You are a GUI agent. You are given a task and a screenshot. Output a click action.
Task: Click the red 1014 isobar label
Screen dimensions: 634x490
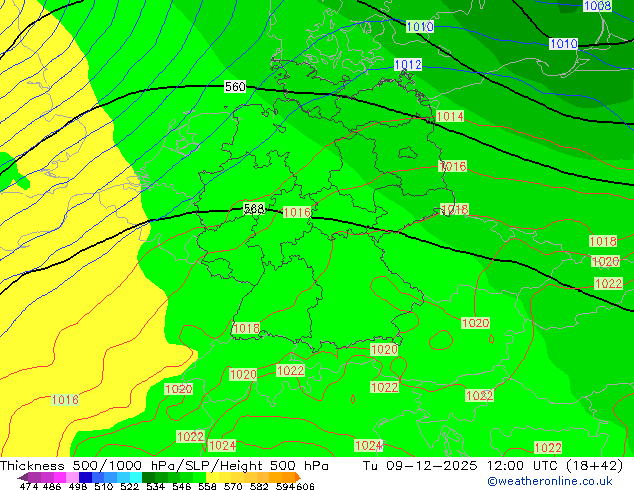450,116
